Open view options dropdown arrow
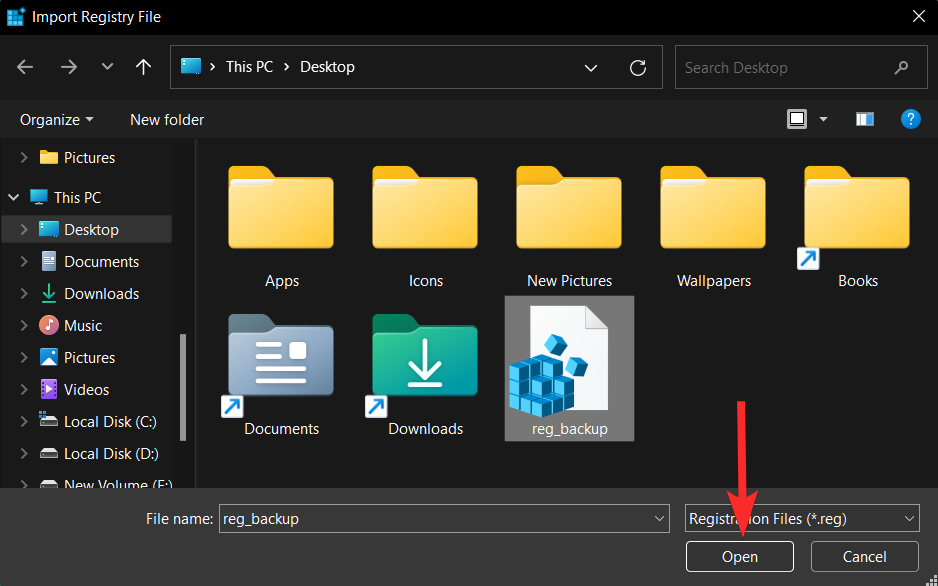The height and width of the screenshot is (586, 938). 823,120
